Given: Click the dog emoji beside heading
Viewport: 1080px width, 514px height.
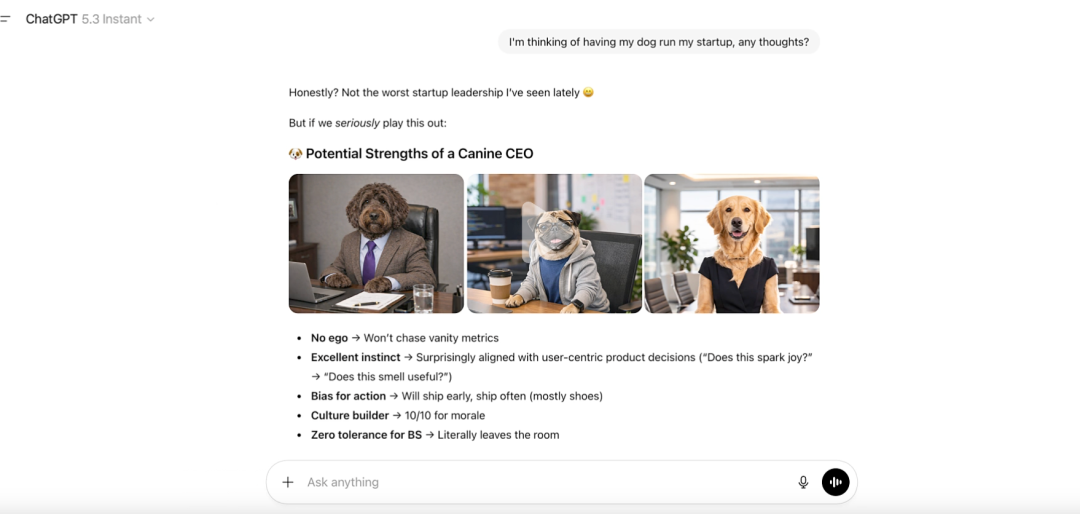Looking at the screenshot, I should click(295, 154).
